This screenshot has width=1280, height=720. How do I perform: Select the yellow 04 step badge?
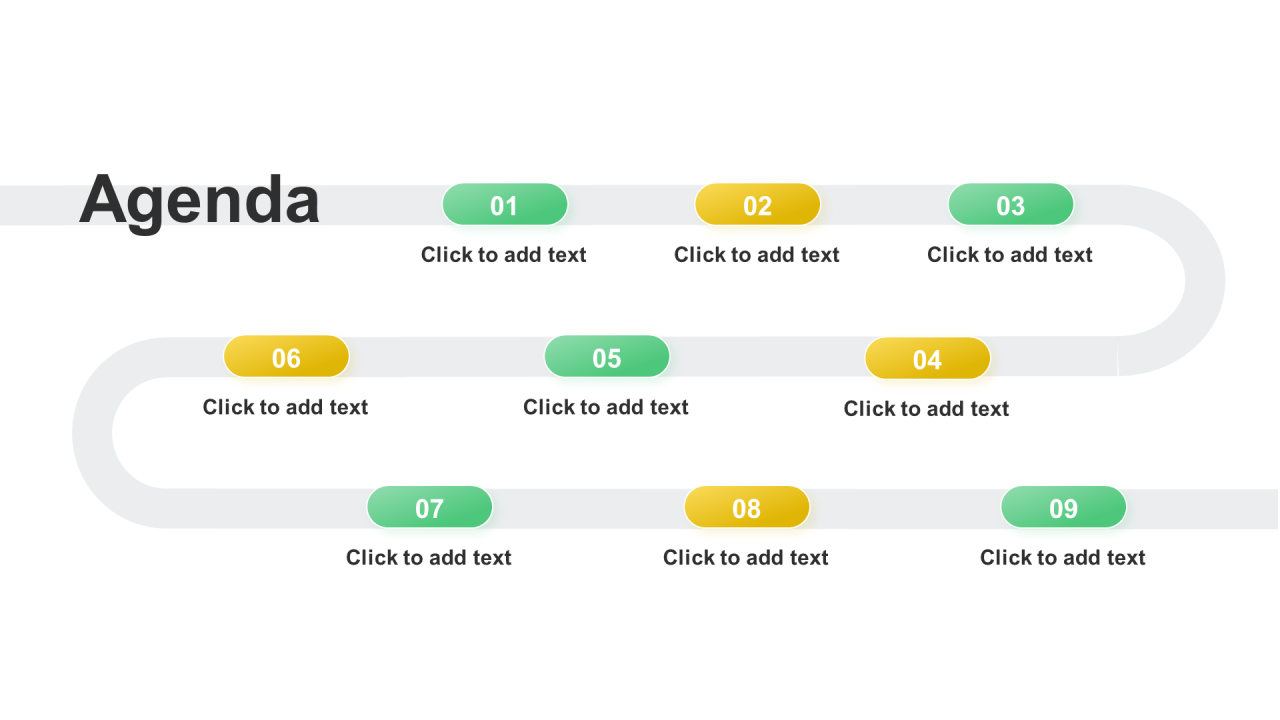click(x=928, y=359)
